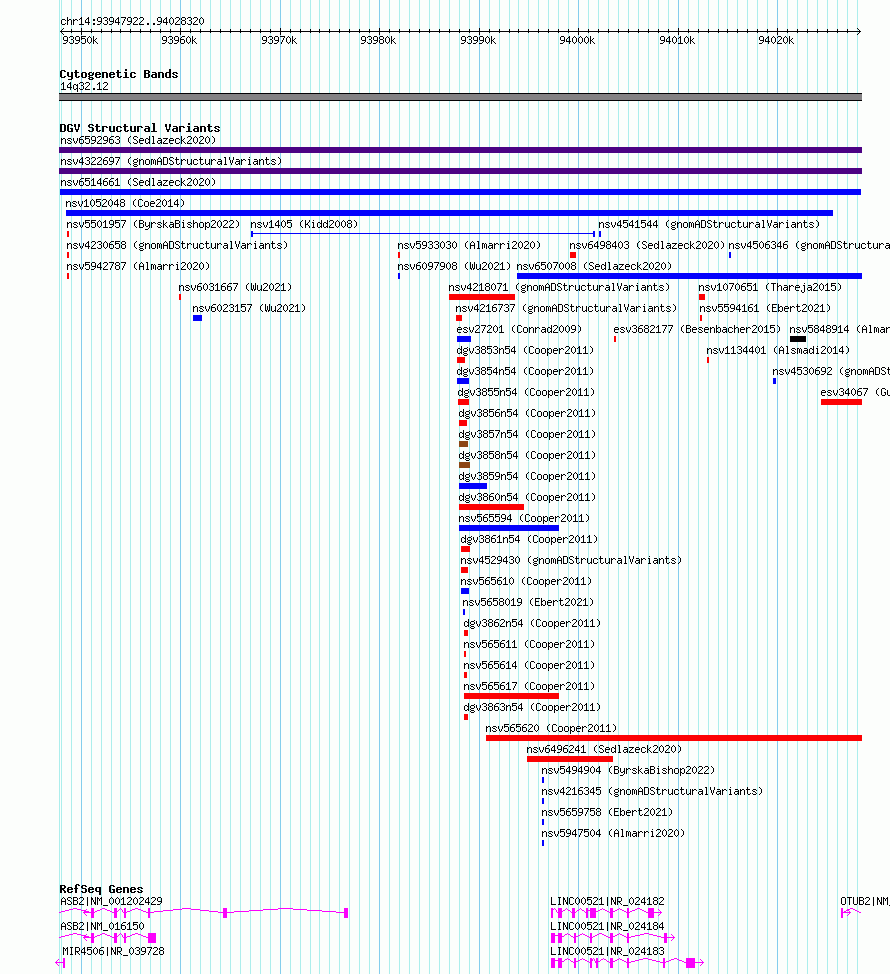Screen dimensions: 890x974
Task: Select the nsv6097908 (Wu2021) label
Action: click(454, 266)
